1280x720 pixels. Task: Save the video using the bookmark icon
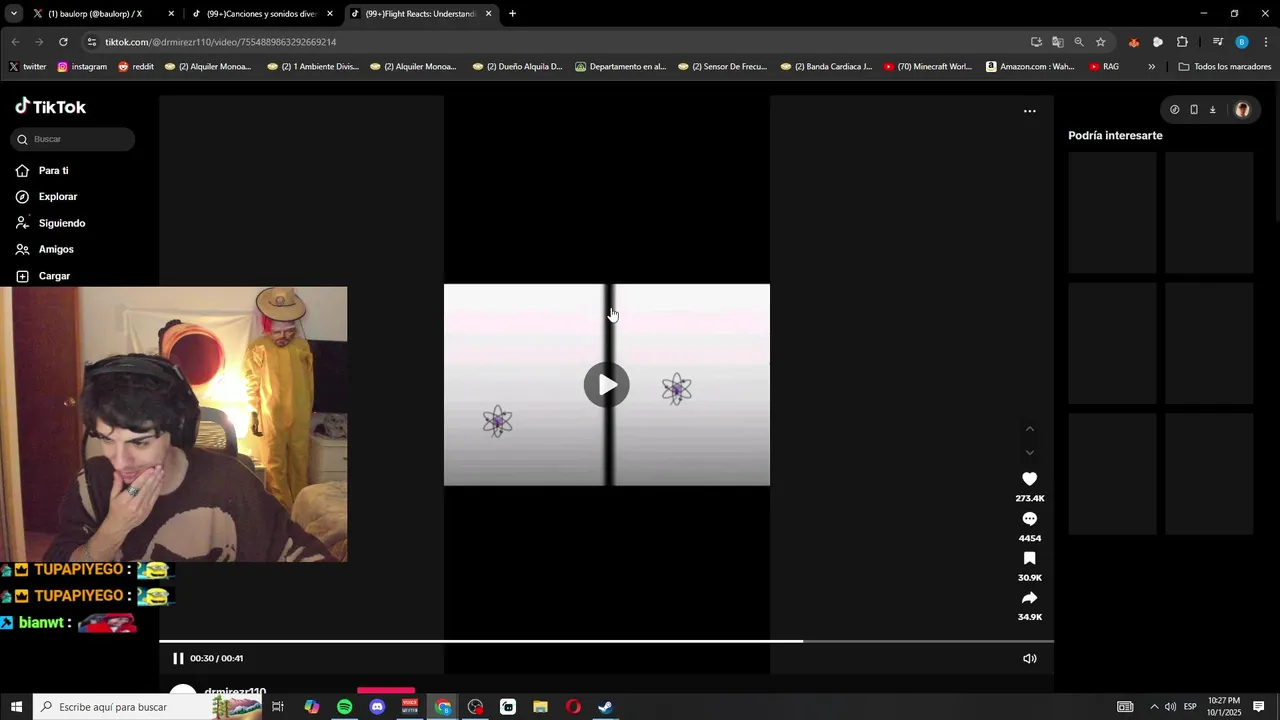coord(1029,558)
